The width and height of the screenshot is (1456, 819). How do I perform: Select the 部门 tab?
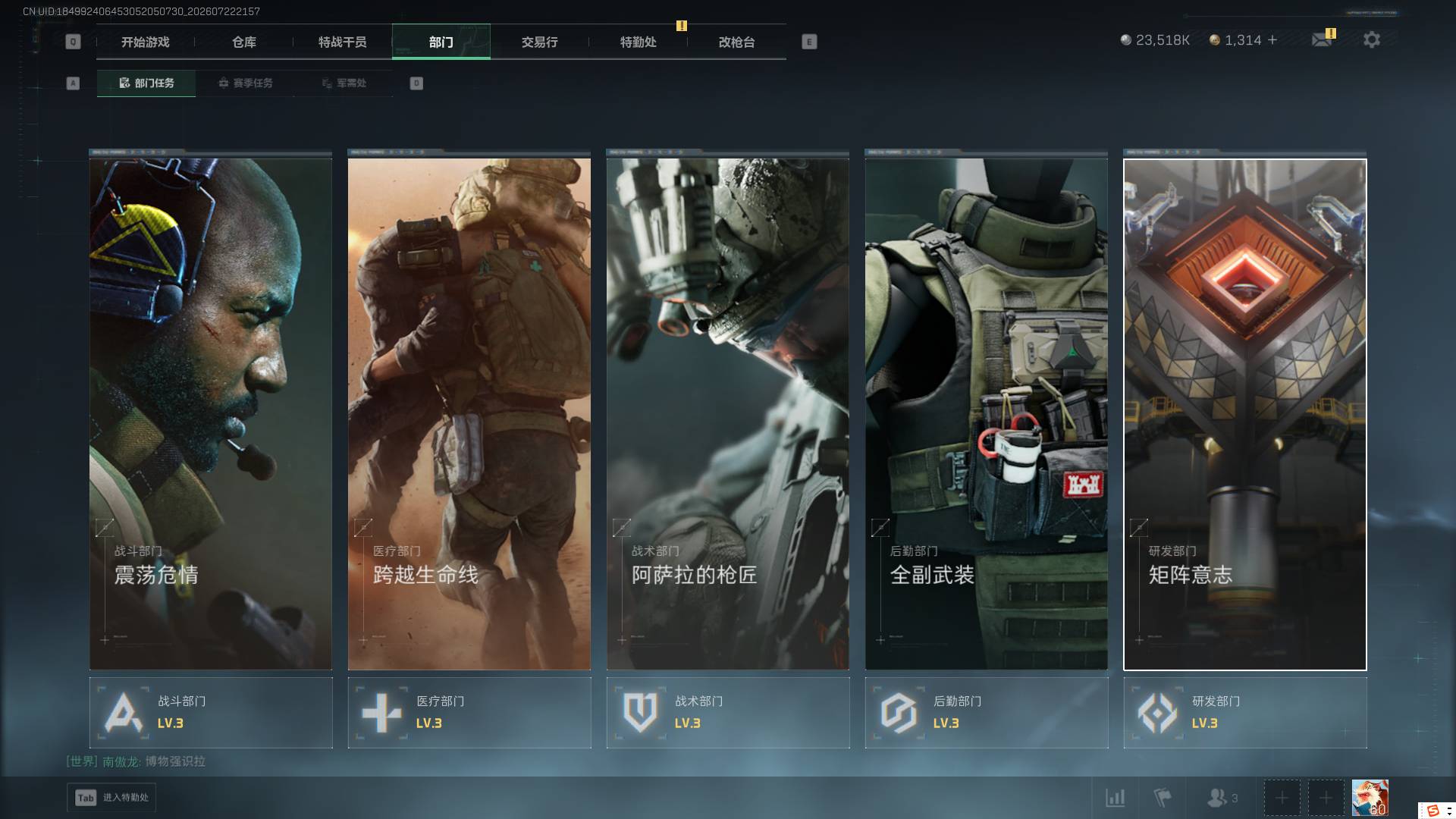pyautogui.click(x=441, y=42)
